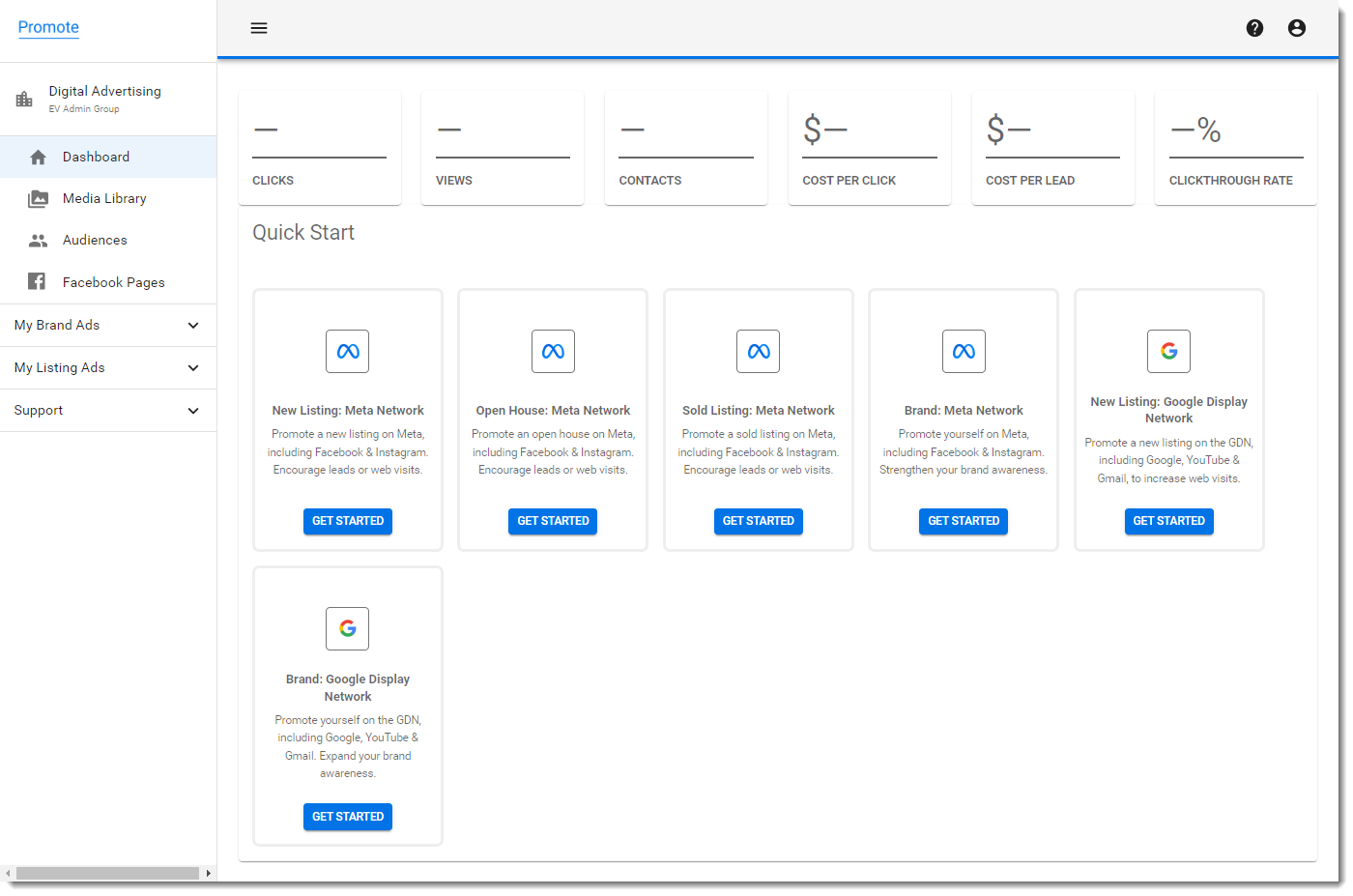The height and width of the screenshot is (896, 1353).
Task: Click the 'EV Admin Group' subtitle text
Action: point(84,109)
